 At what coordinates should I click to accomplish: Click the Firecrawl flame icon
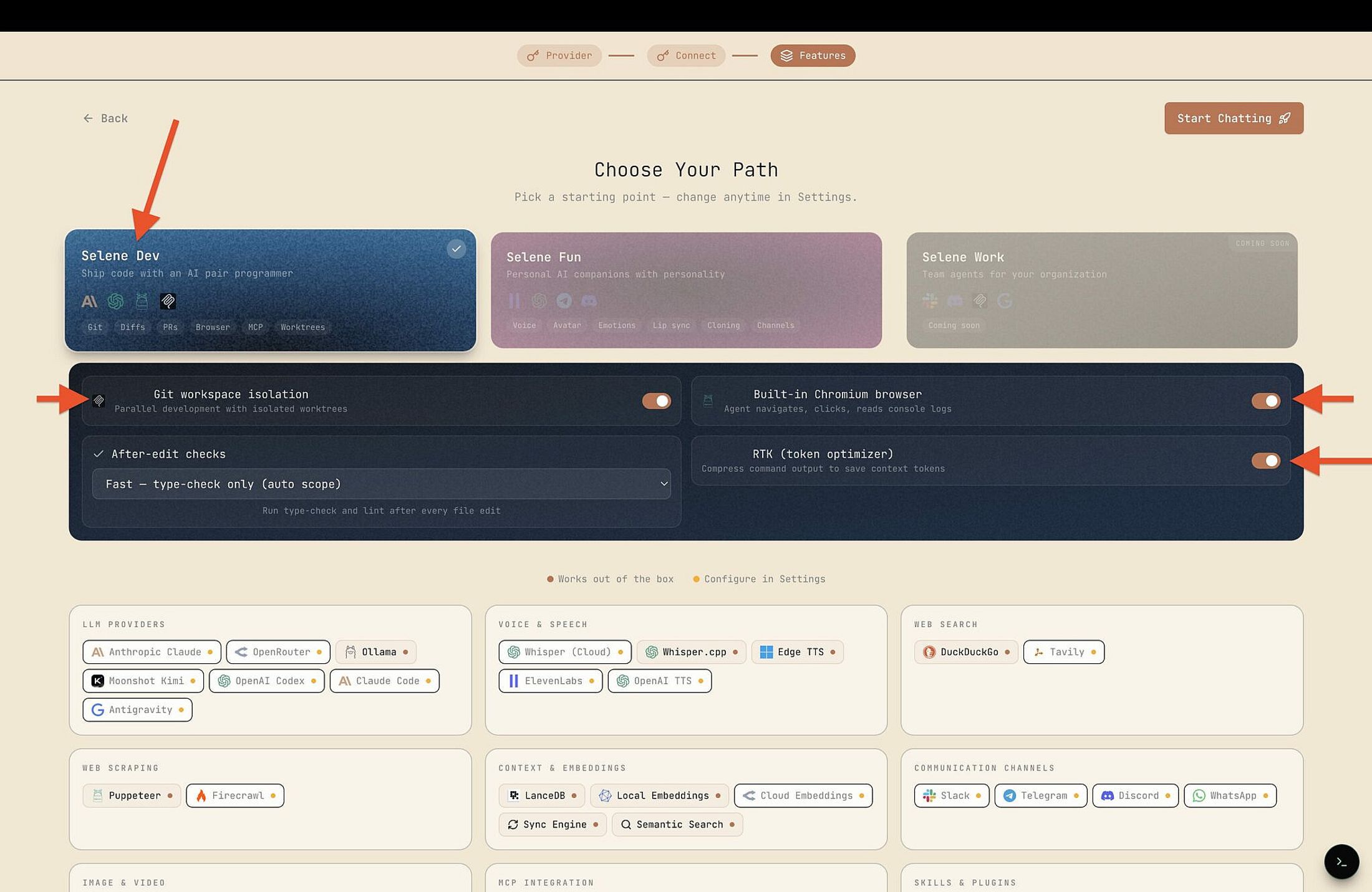[201, 795]
